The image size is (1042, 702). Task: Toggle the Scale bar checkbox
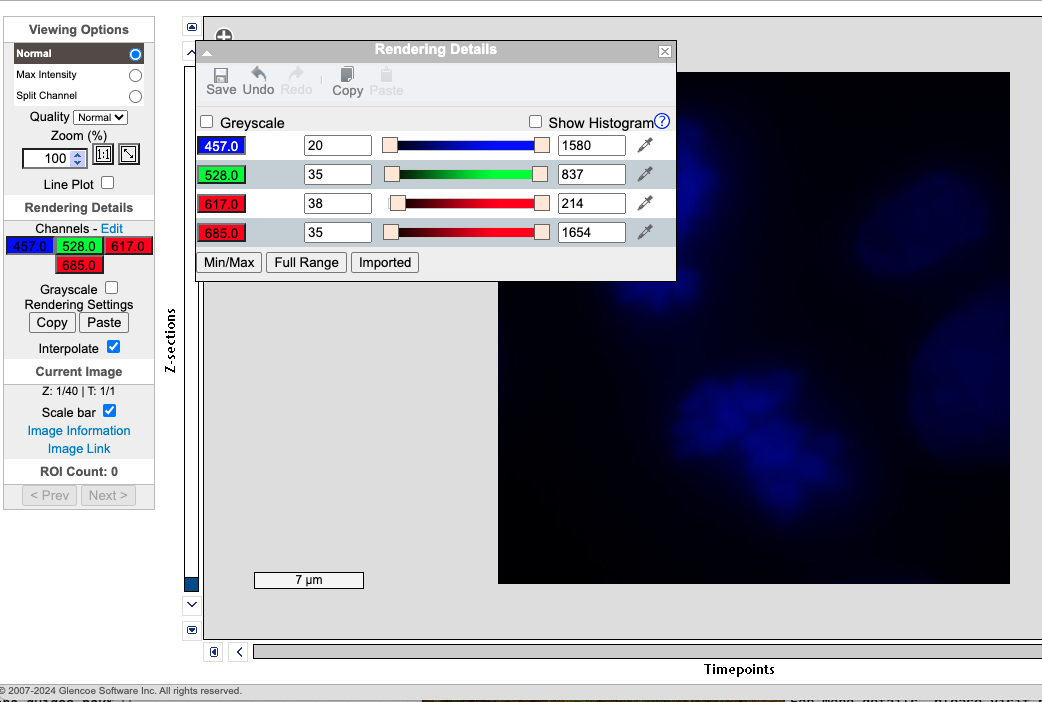(x=110, y=410)
